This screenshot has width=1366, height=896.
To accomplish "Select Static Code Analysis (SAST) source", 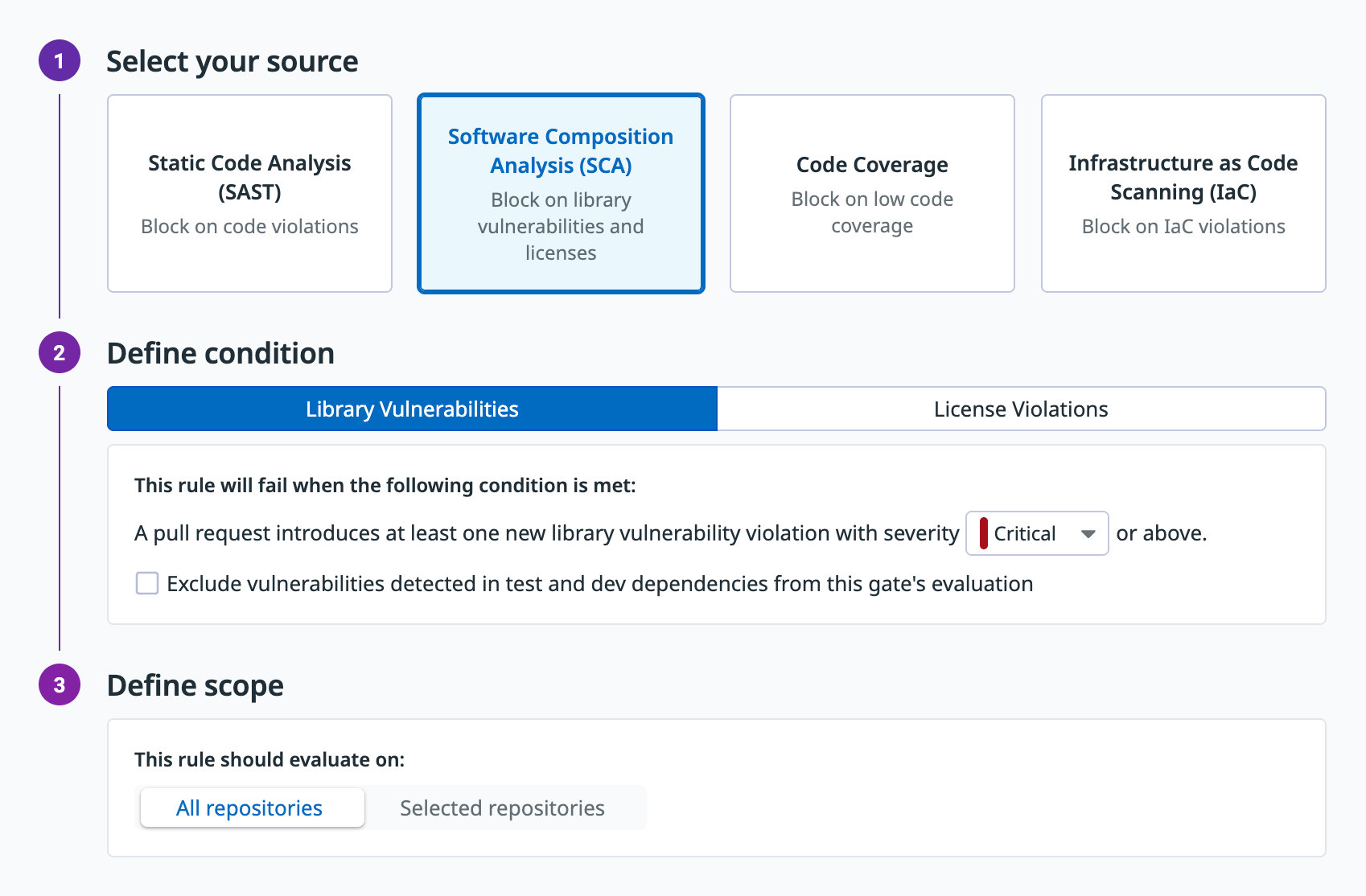I will 249,194.
